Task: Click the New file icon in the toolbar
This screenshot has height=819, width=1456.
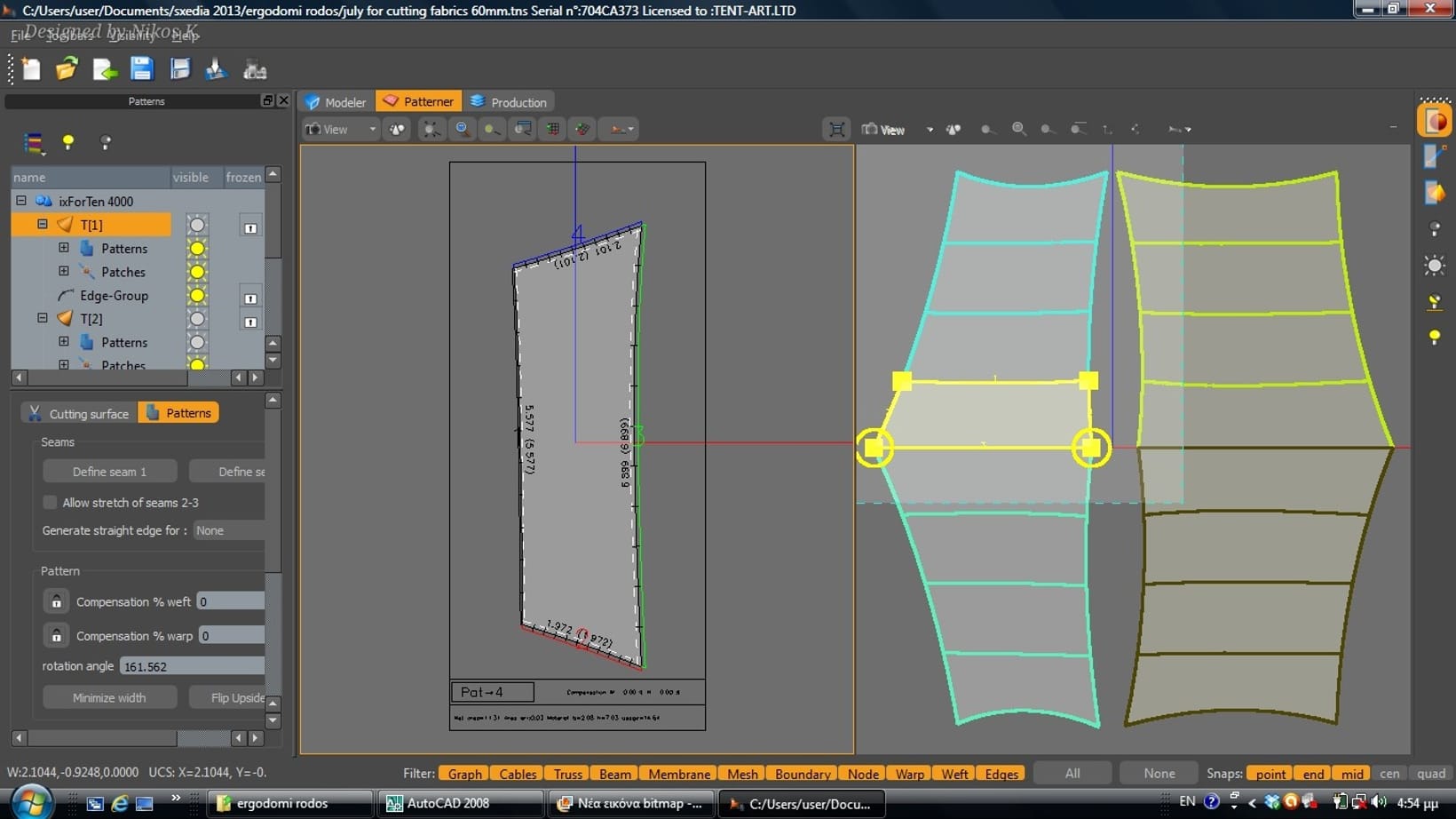Action: pos(31,69)
